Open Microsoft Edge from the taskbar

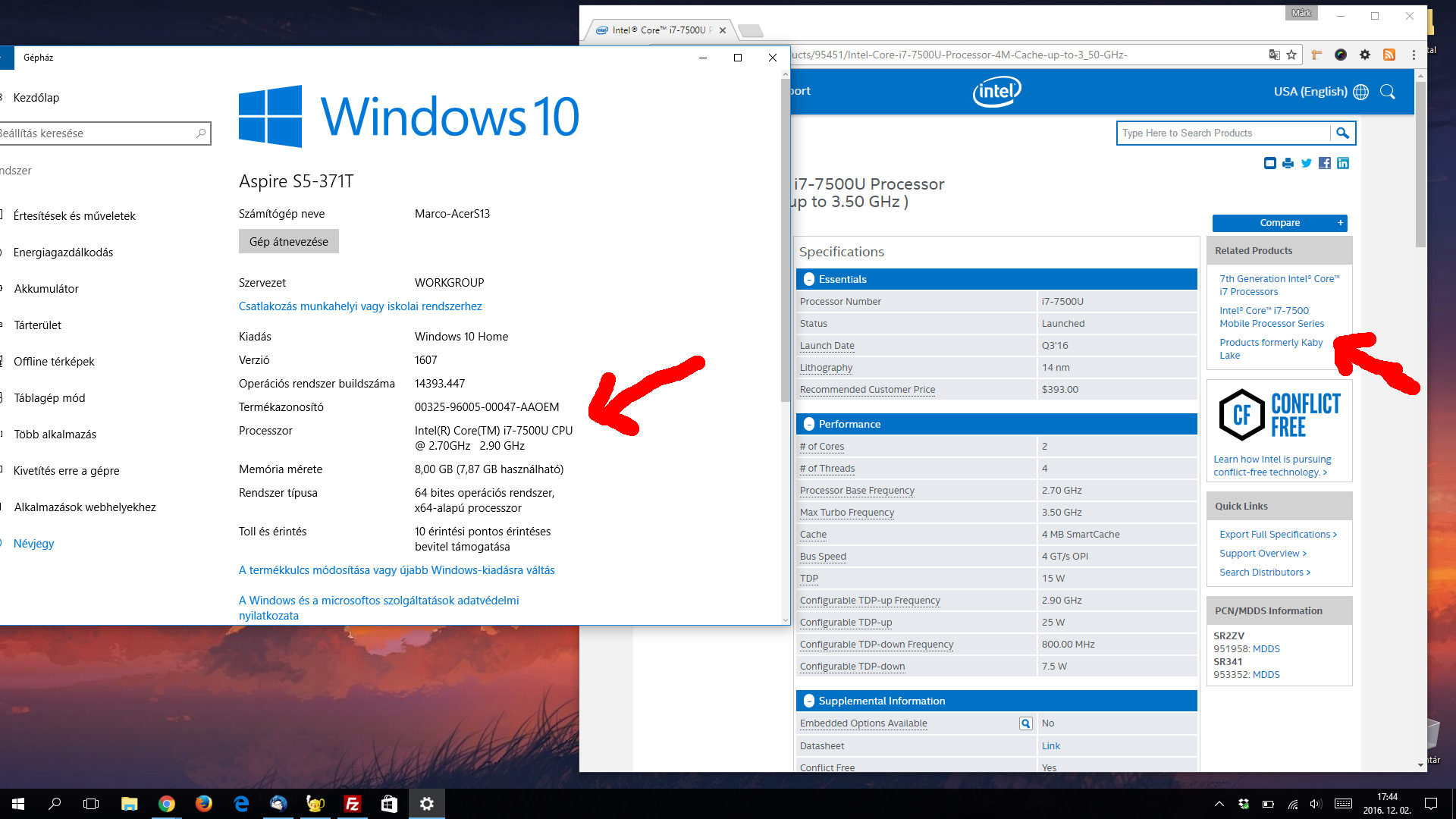click(241, 804)
